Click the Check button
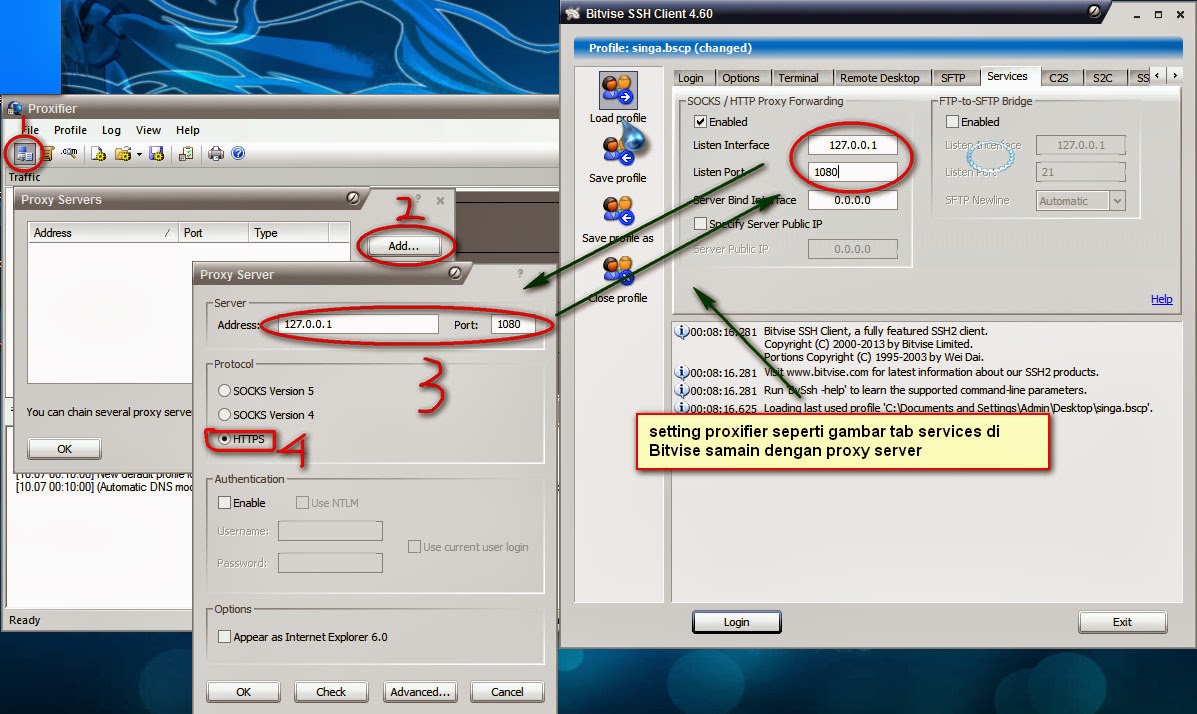 (331, 692)
